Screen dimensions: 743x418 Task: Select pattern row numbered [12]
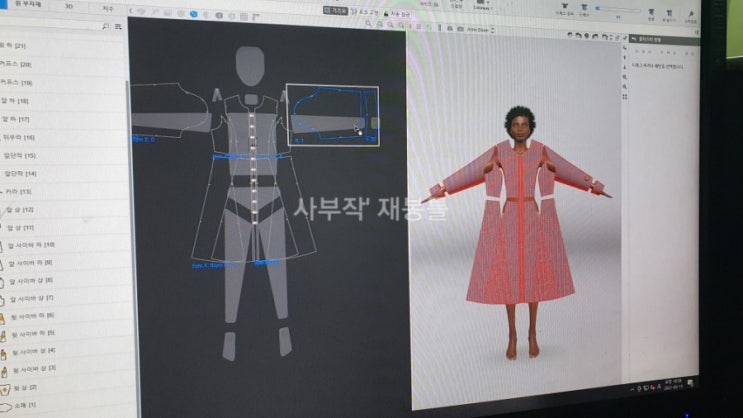click(x=64, y=209)
